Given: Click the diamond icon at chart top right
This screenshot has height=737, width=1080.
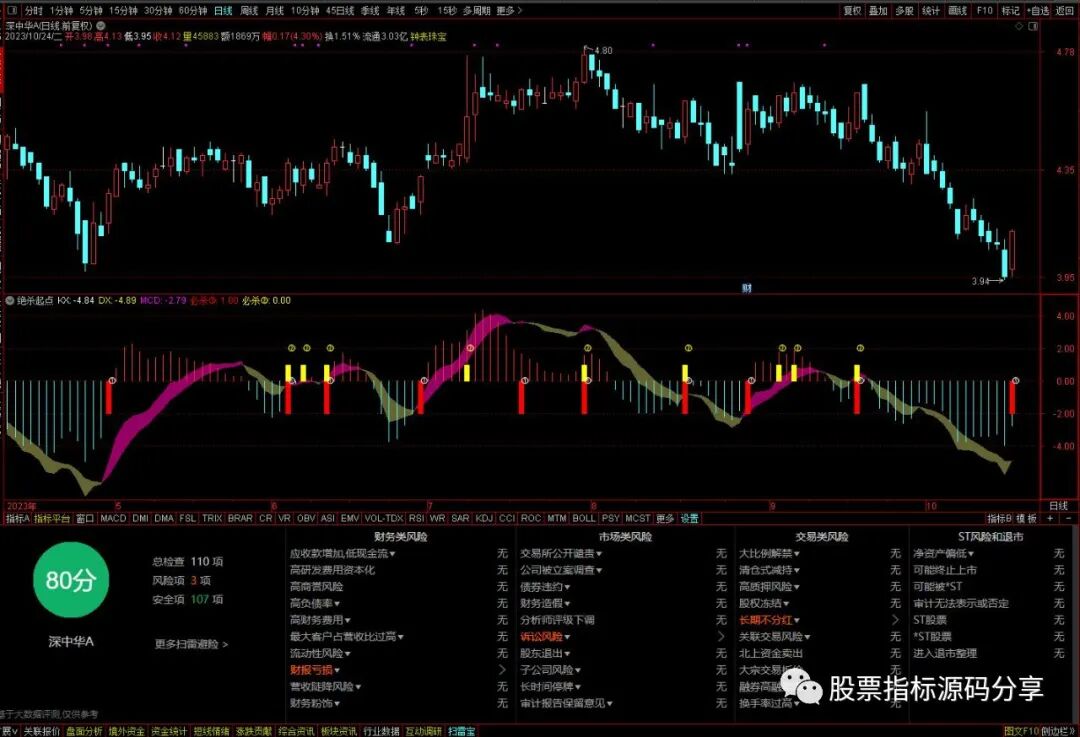Looking at the screenshot, I should click(x=1019, y=25).
